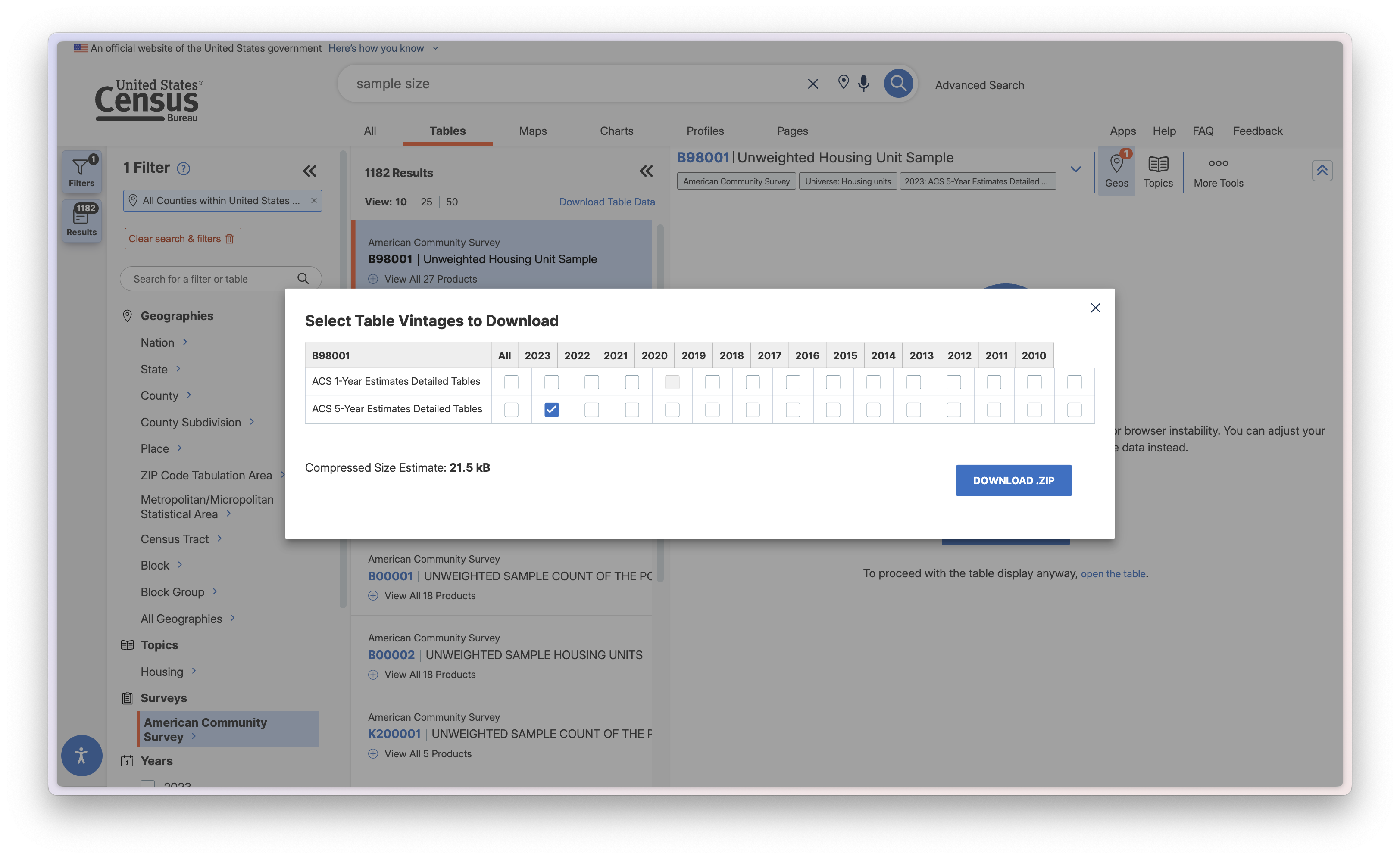
Task: Click the DOWNLOAD .ZIP button
Action: 1013,480
